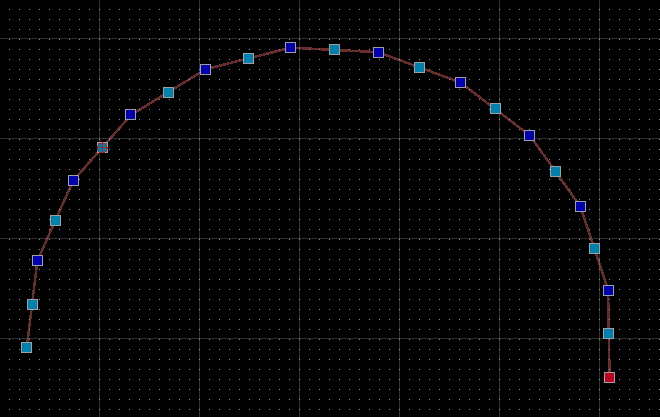Screen dimensions: 660x417
Task: Select the seventh node from the left end
Action: point(130,114)
